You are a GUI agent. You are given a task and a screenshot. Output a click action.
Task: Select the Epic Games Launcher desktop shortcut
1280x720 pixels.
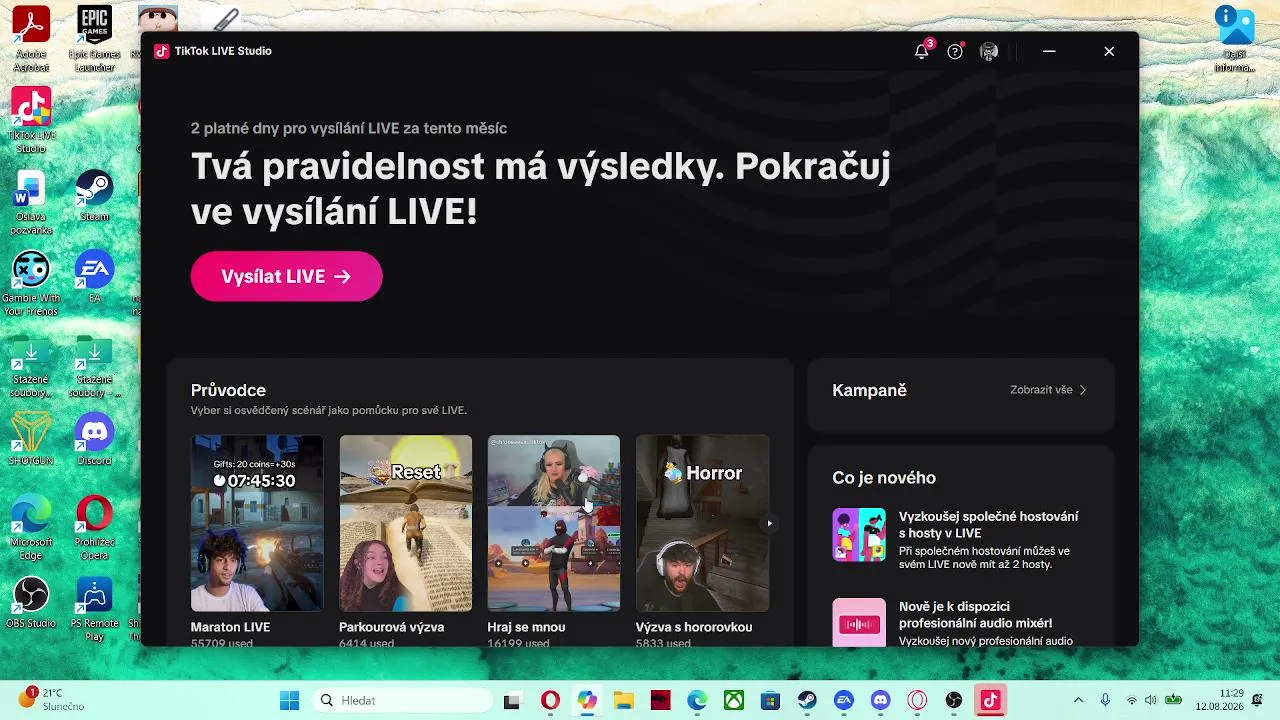point(94,40)
